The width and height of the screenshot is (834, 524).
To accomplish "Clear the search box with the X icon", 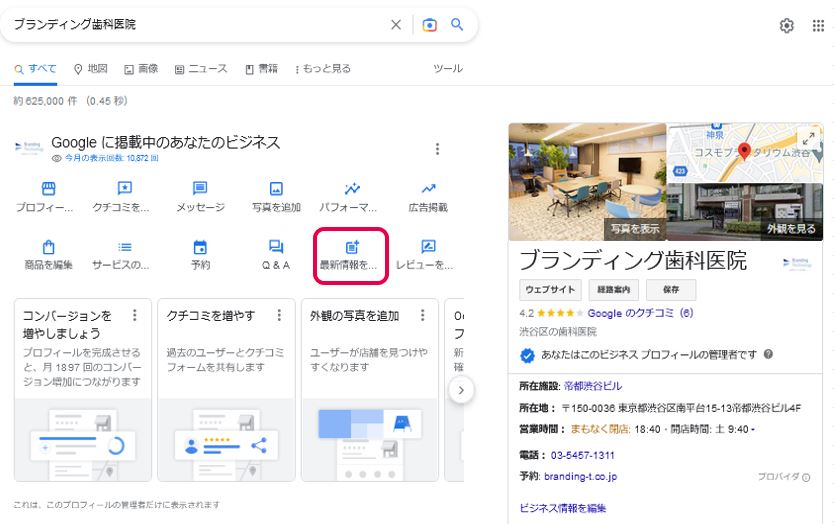I will [396, 24].
